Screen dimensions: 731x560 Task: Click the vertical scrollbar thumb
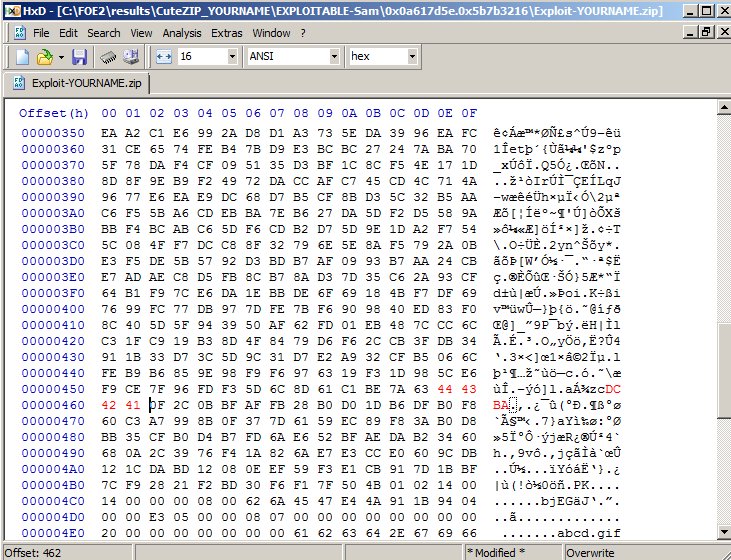tap(724, 371)
